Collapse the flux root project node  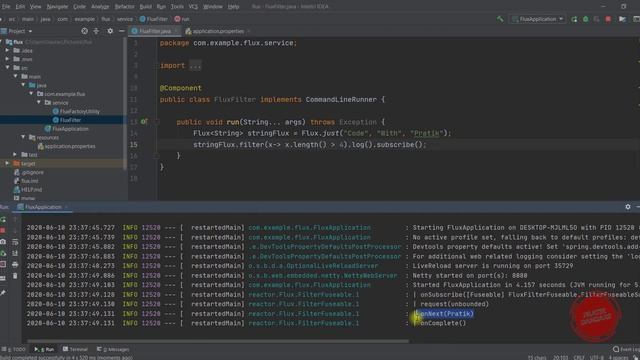pyautogui.click(x=2, y=42)
